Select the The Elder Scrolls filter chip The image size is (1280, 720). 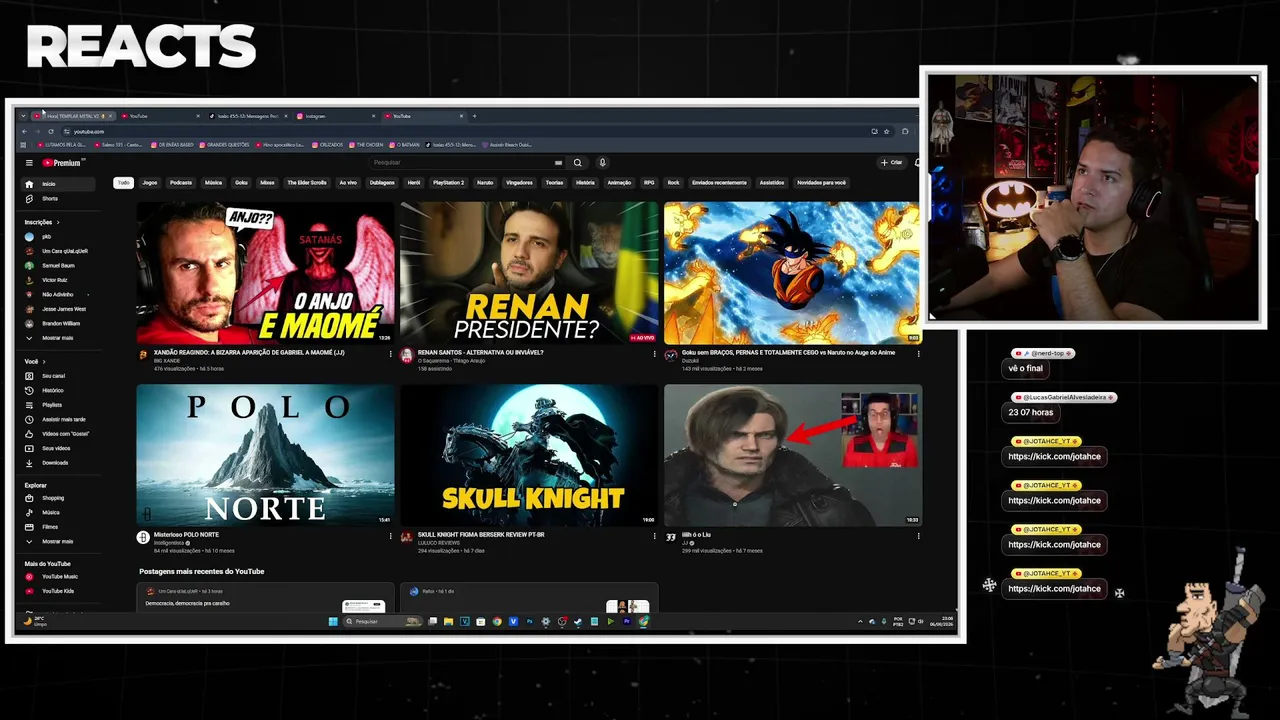pos(307,183)
